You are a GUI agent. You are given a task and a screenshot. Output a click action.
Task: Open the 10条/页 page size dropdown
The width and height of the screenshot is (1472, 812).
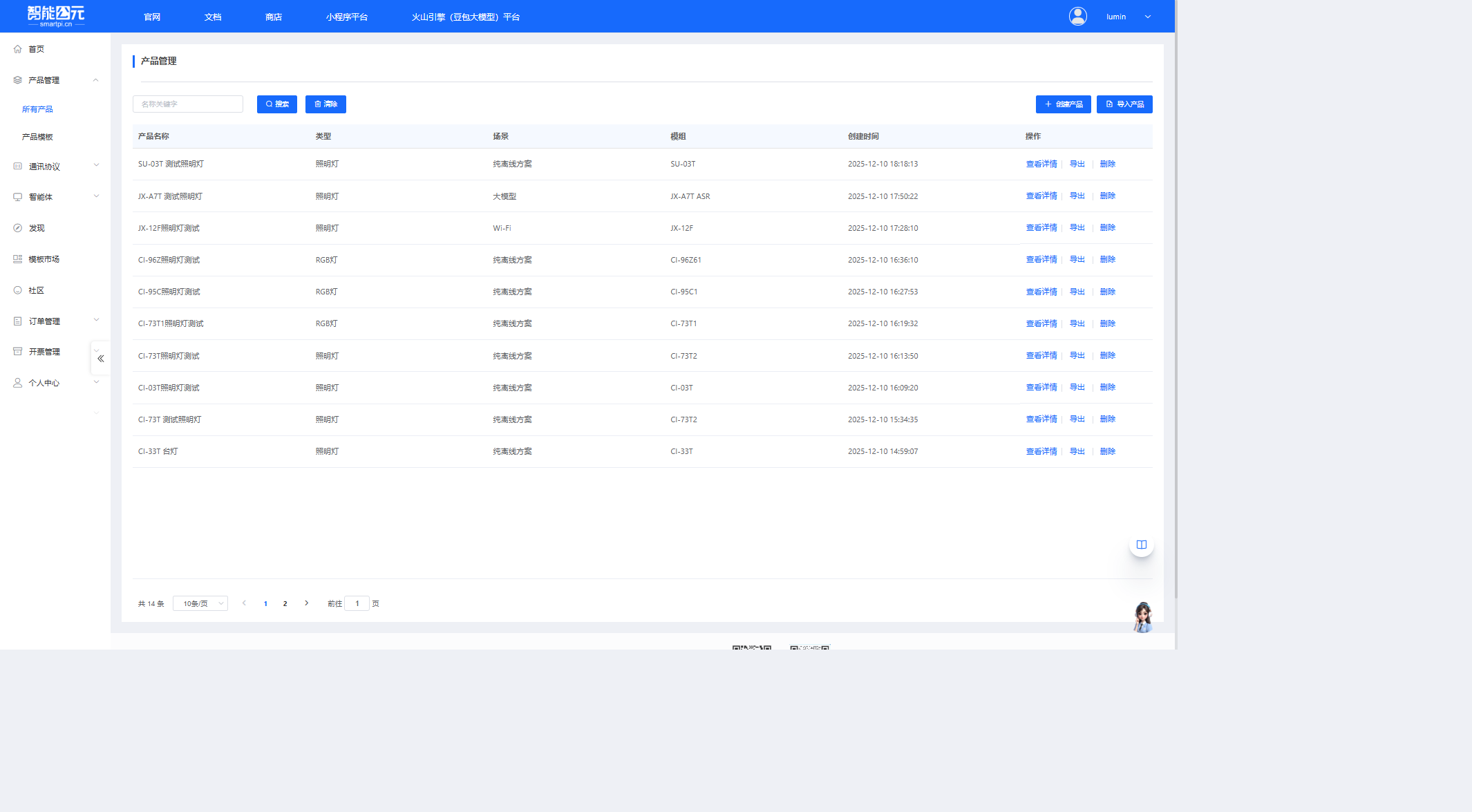(200, 603)
